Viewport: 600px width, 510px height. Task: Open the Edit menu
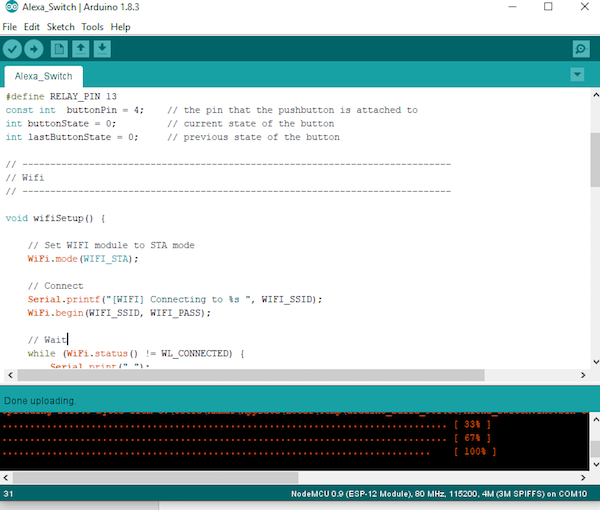point(33,27)
